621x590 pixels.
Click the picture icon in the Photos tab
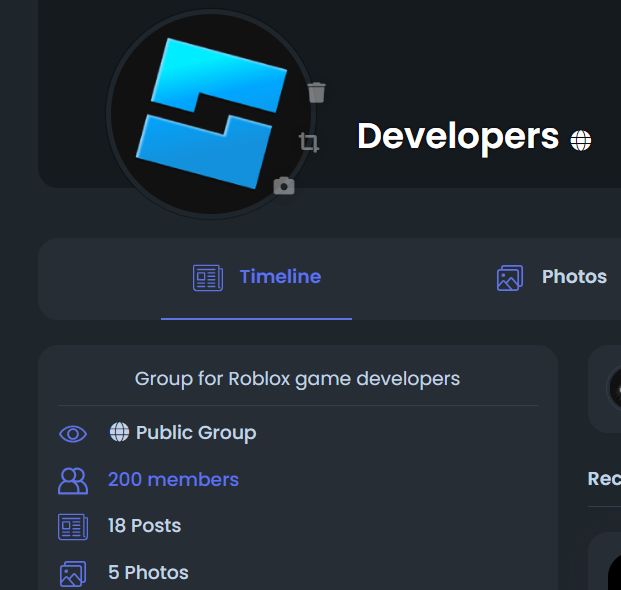tap(510, 278)
